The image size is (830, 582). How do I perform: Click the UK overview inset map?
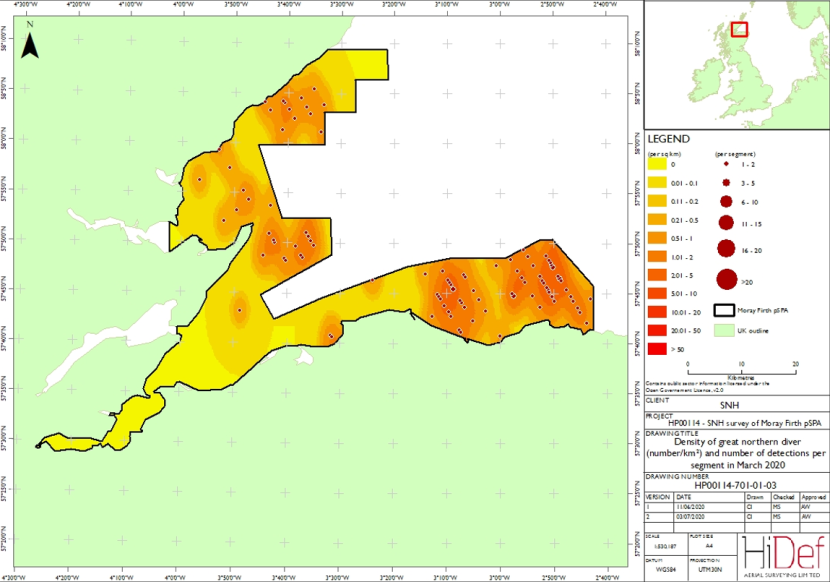coord(736,65)
